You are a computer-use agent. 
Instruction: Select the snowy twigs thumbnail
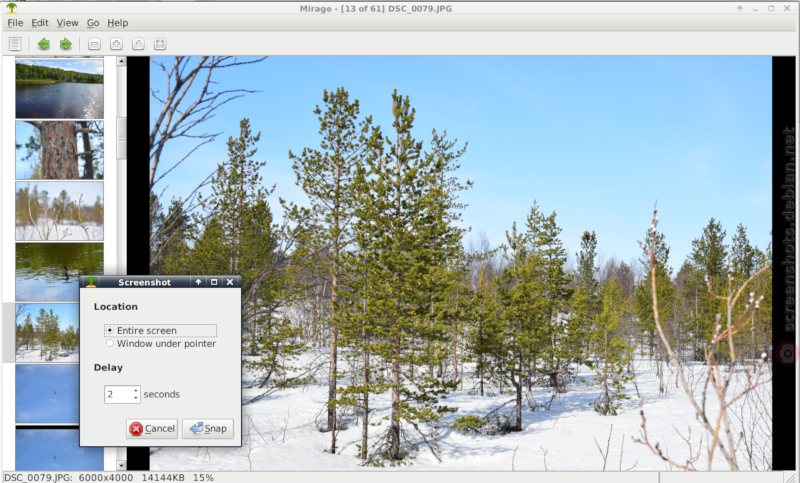59,211
